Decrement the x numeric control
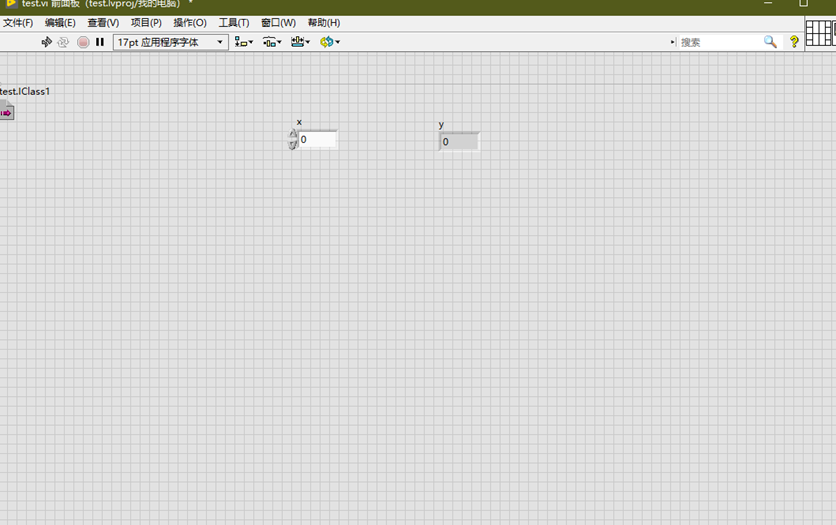 point(292,144)
